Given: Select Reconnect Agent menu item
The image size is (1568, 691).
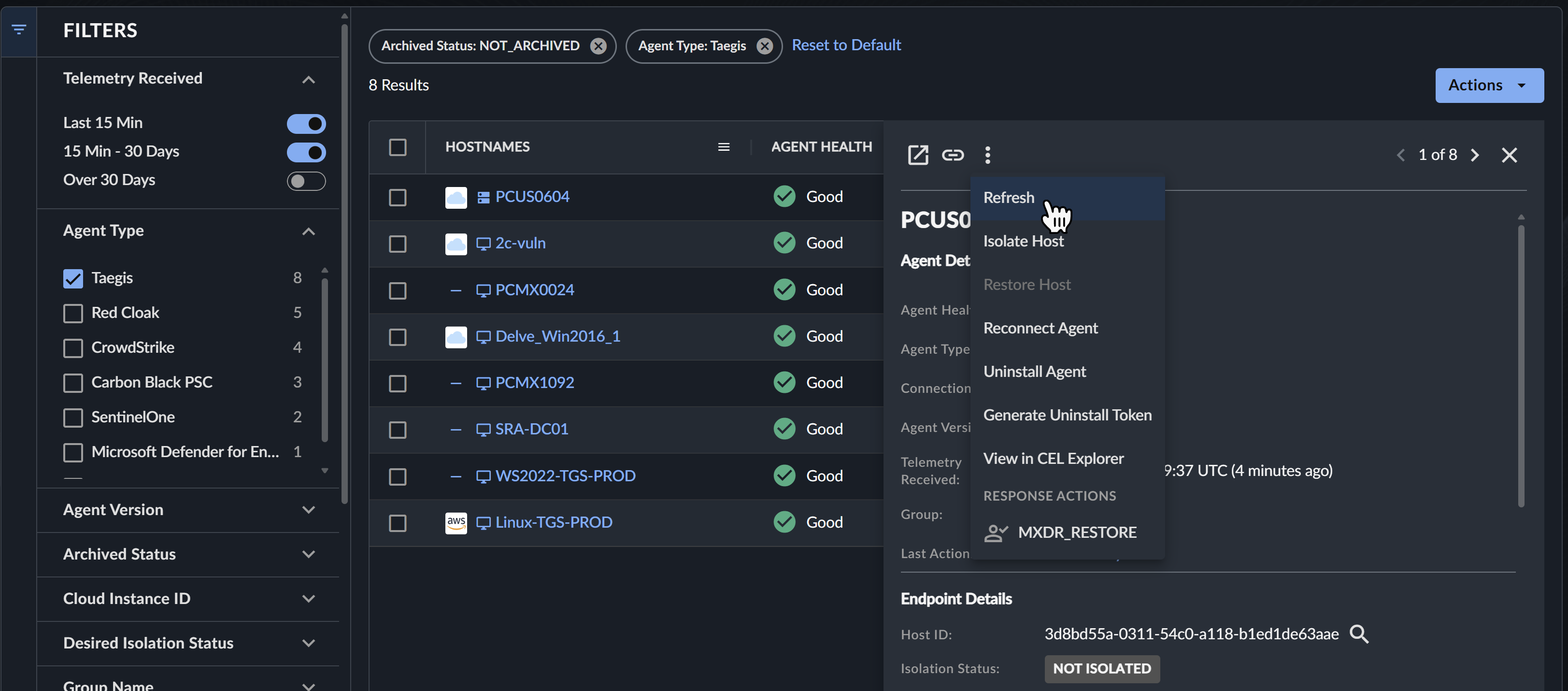Looking at the screenshot, I should click(1068, 328).
